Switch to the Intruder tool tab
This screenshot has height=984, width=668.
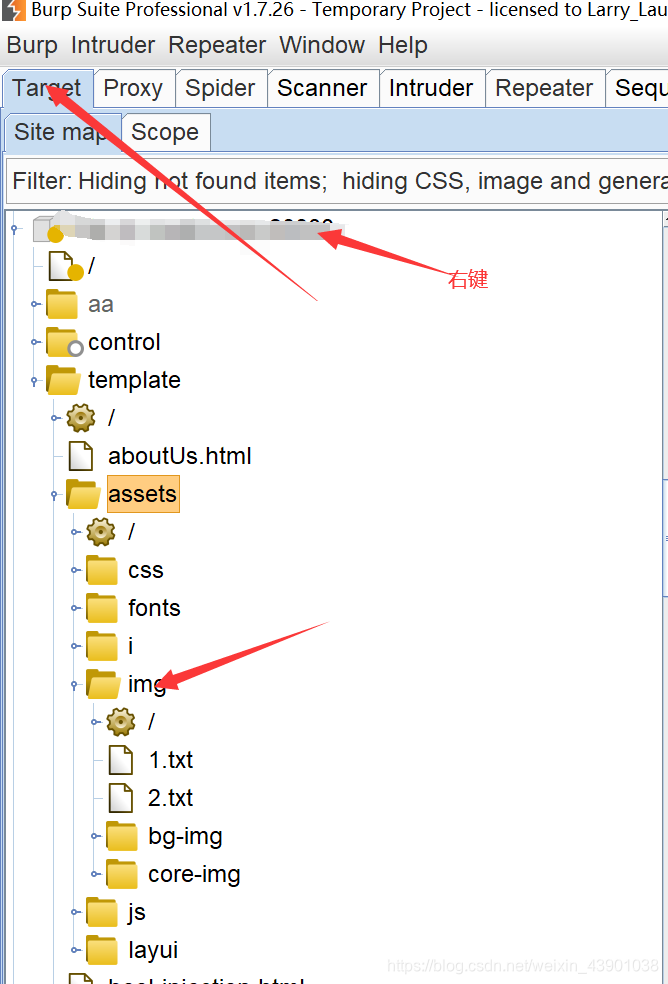[x=431, y=88]
